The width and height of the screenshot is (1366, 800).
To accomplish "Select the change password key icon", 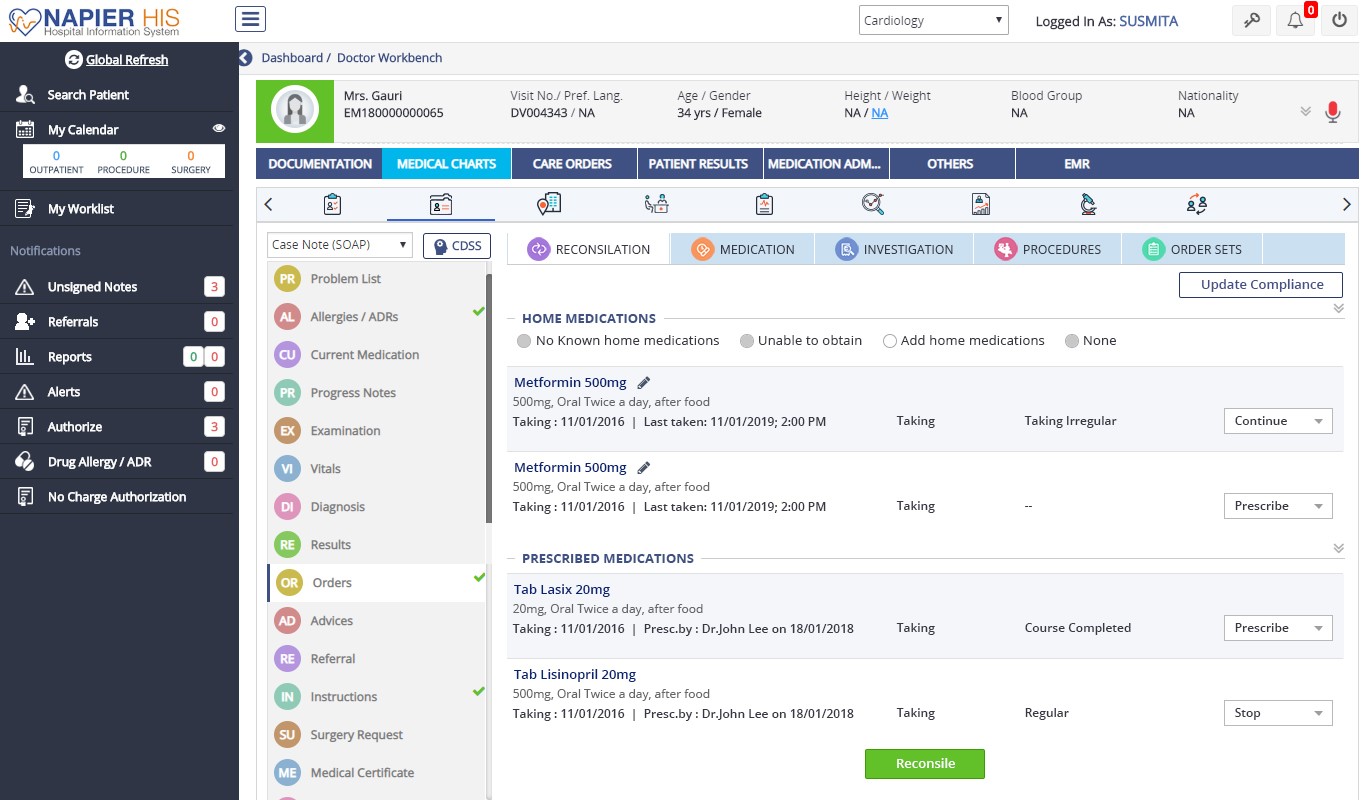I will pyautogui.click(x=1251, y=19).
